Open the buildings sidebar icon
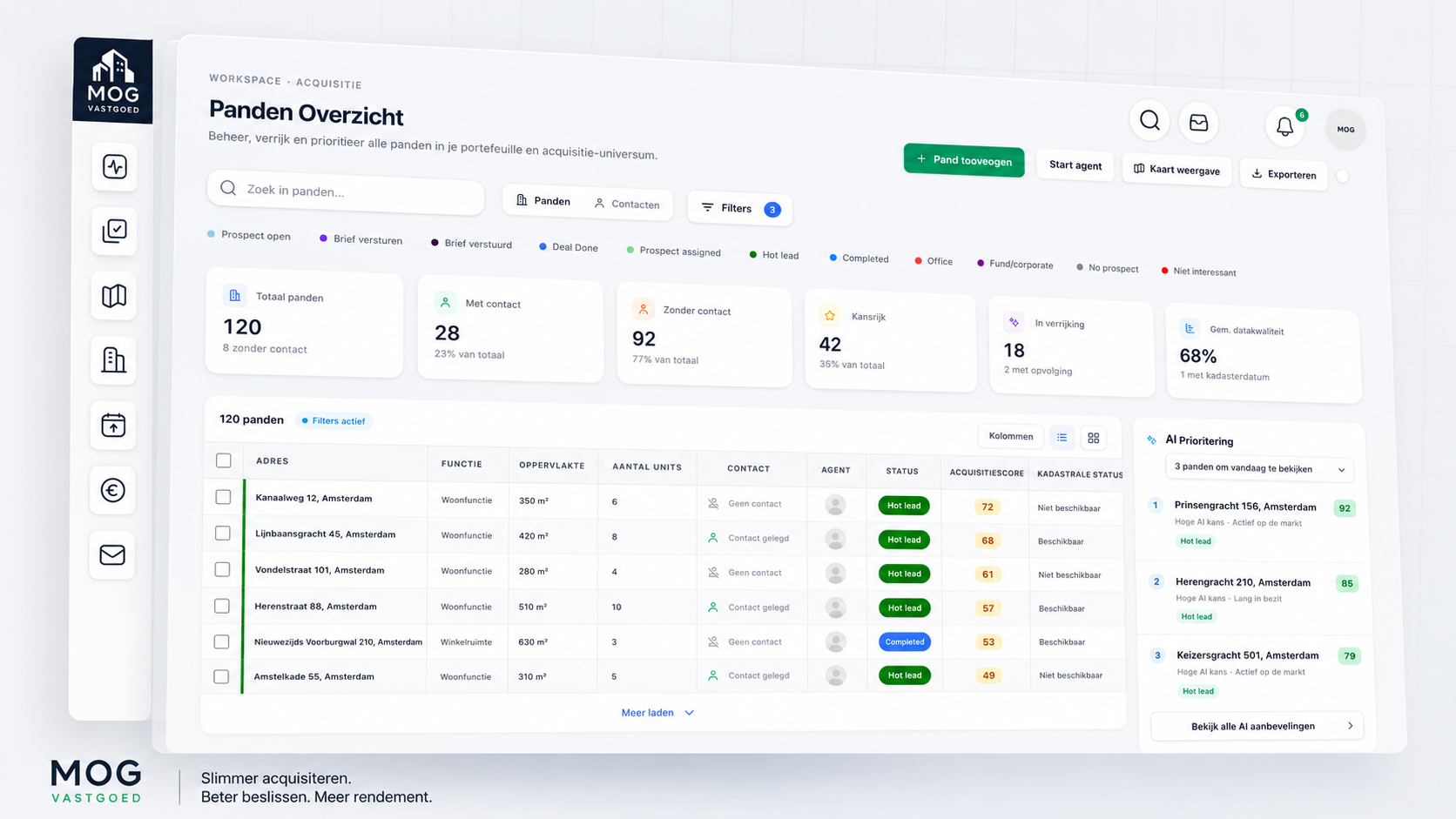 click(x=113, y=360)
